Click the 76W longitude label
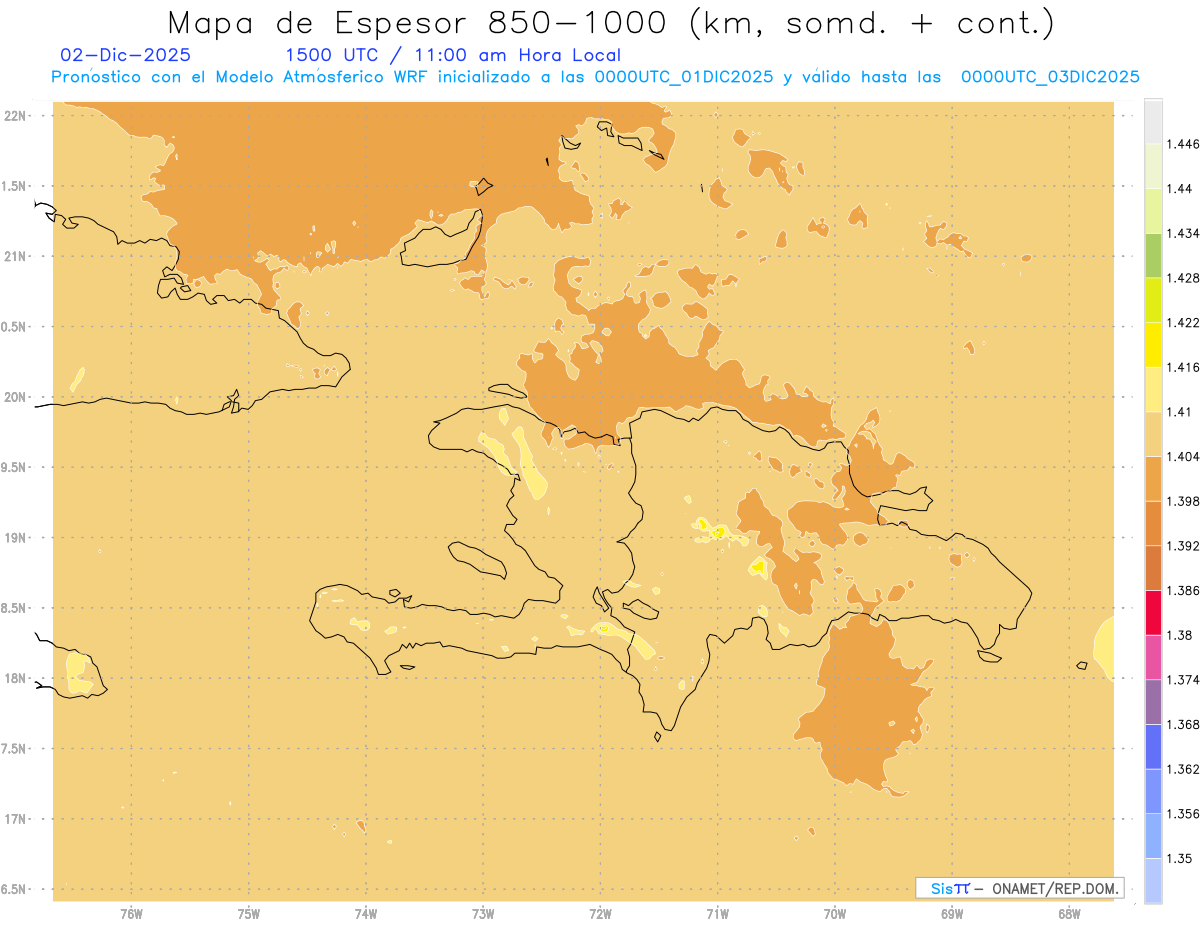Viewport: 1200px width, 927px height. 131,913
